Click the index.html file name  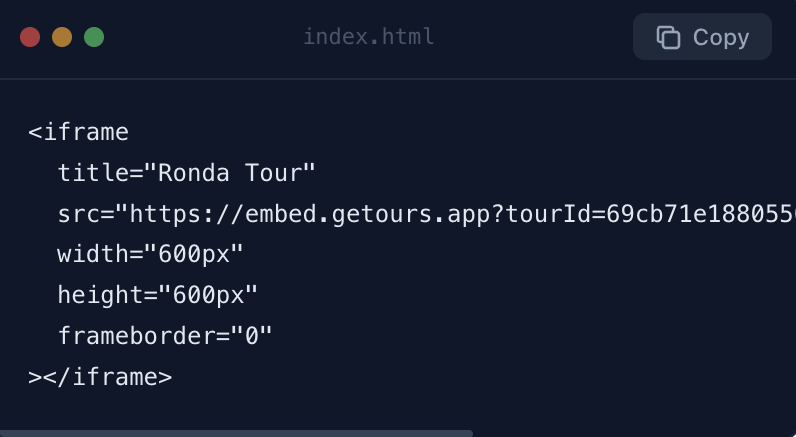(369, 37)
